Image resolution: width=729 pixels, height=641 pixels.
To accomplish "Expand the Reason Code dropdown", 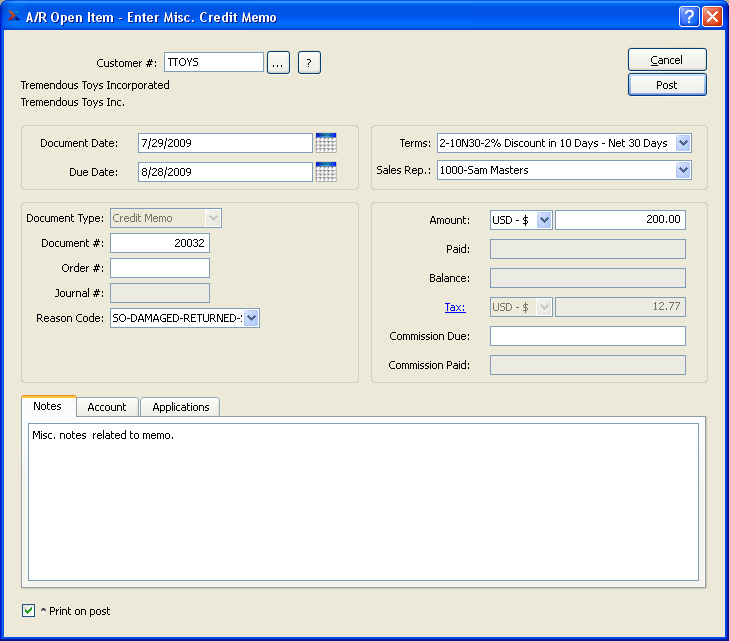I will 251,318.
